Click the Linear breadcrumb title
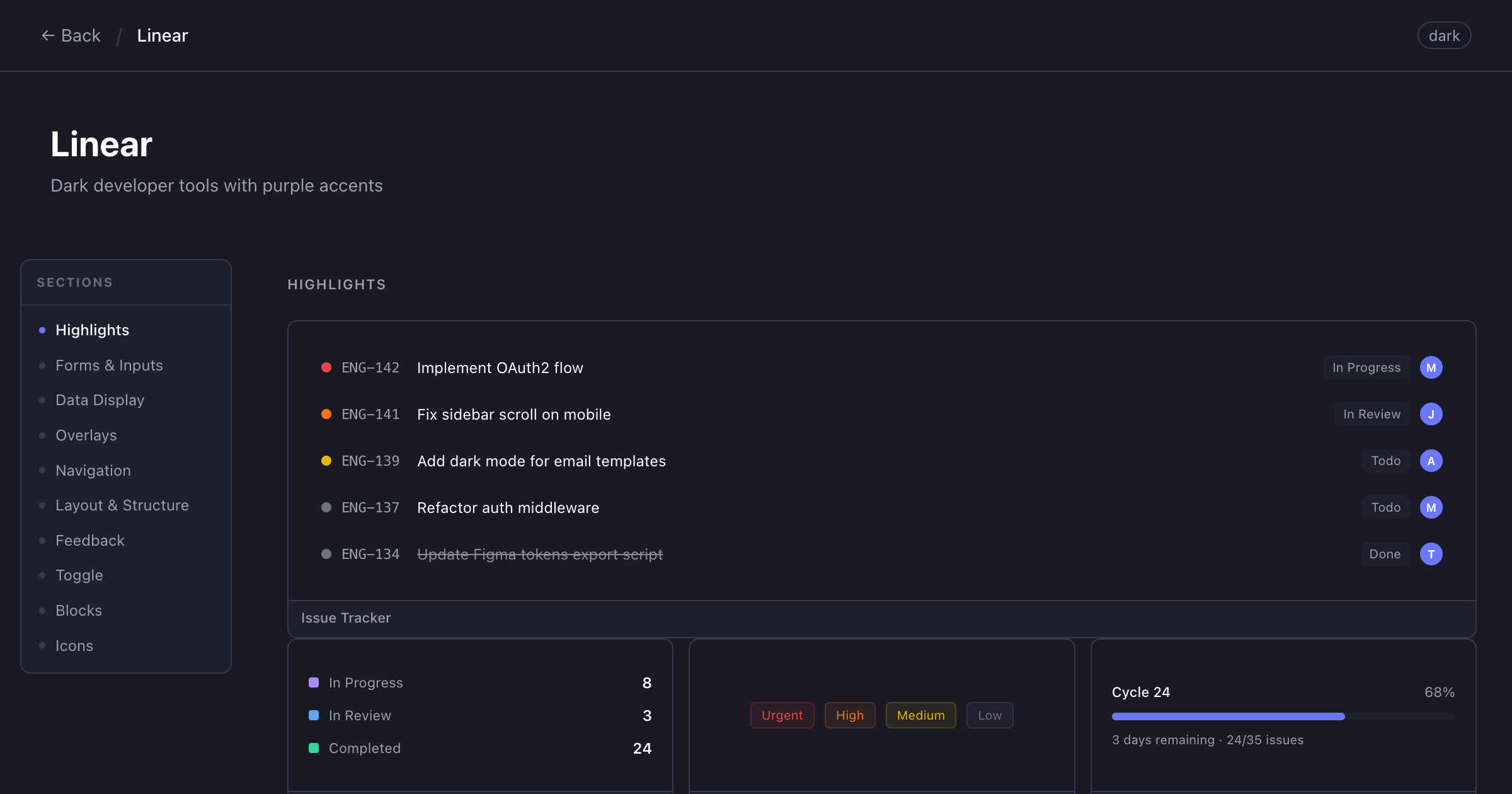The image size is (1512, 794). [x=163, y=36]
